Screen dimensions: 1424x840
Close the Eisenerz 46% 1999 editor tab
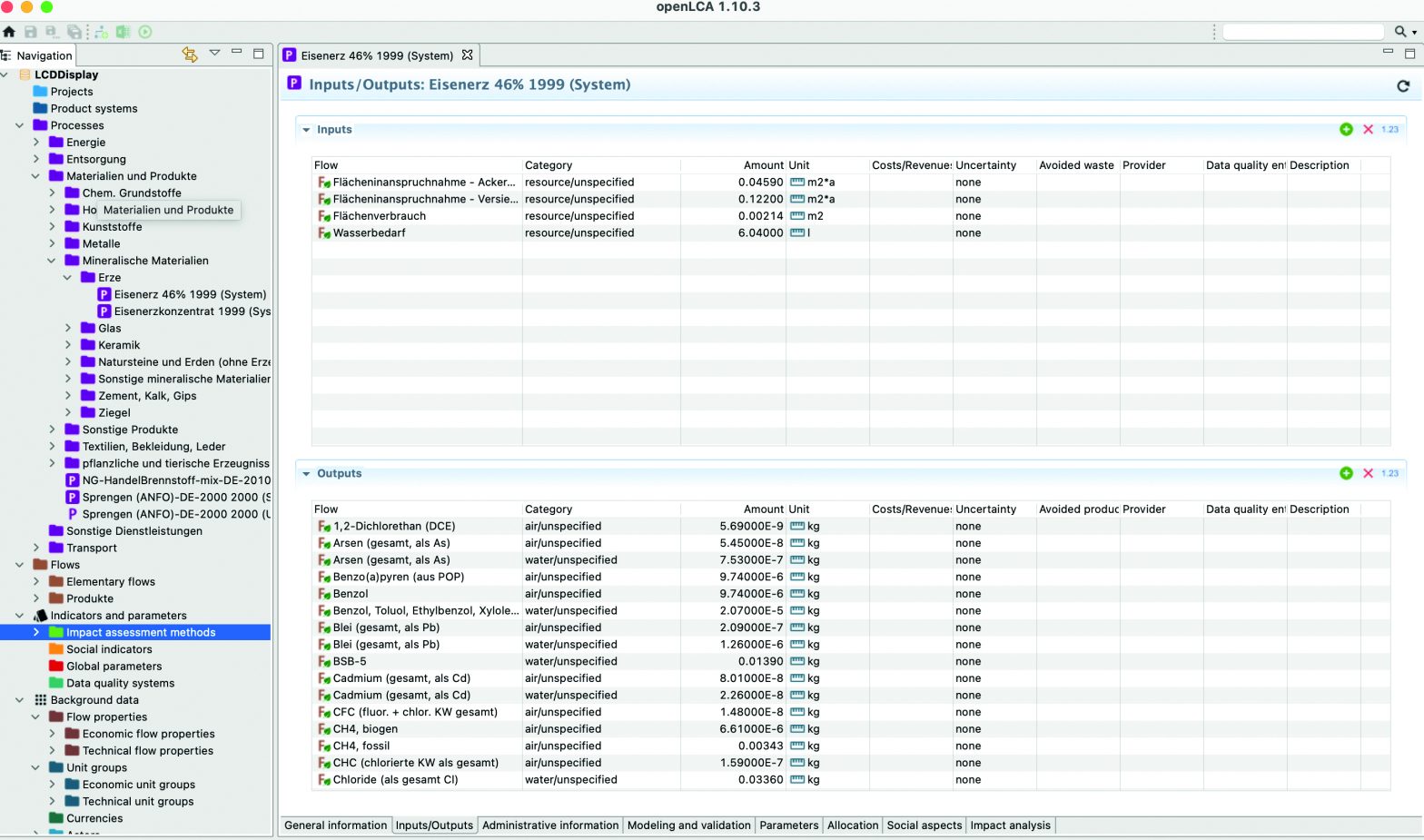coord(468,54)
